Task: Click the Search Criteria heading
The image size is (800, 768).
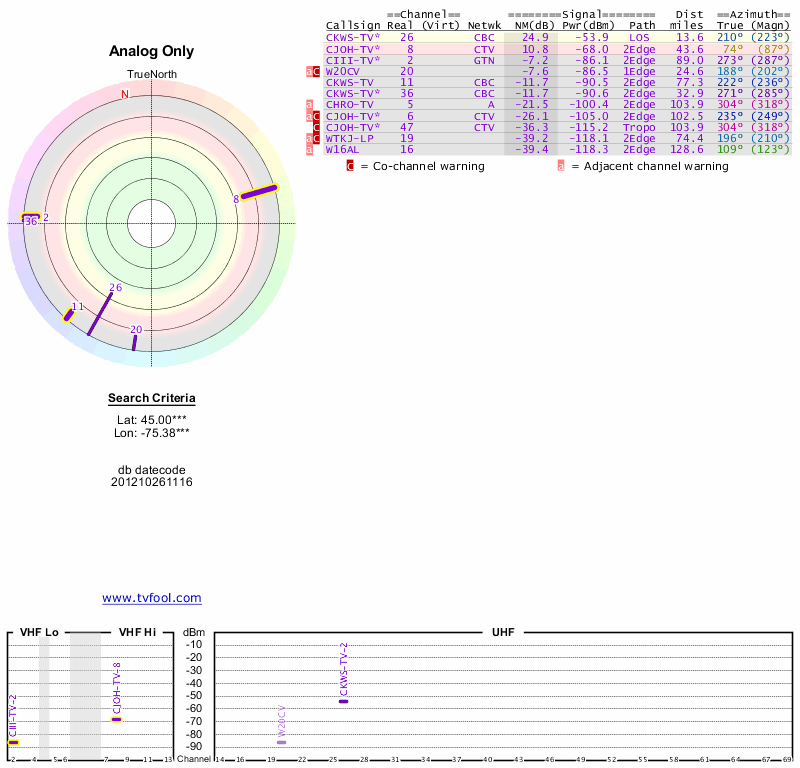Action: 152,399
